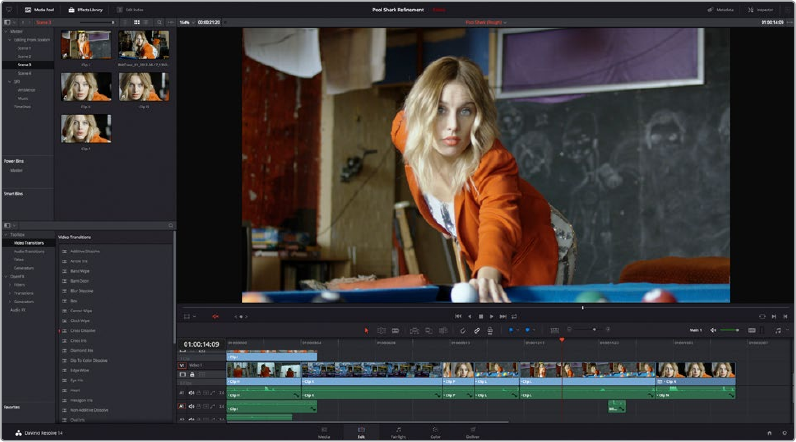Select Audio Transitions in Toolbox
The width and height of the screenshot is (796, 442).
(29, 251)
